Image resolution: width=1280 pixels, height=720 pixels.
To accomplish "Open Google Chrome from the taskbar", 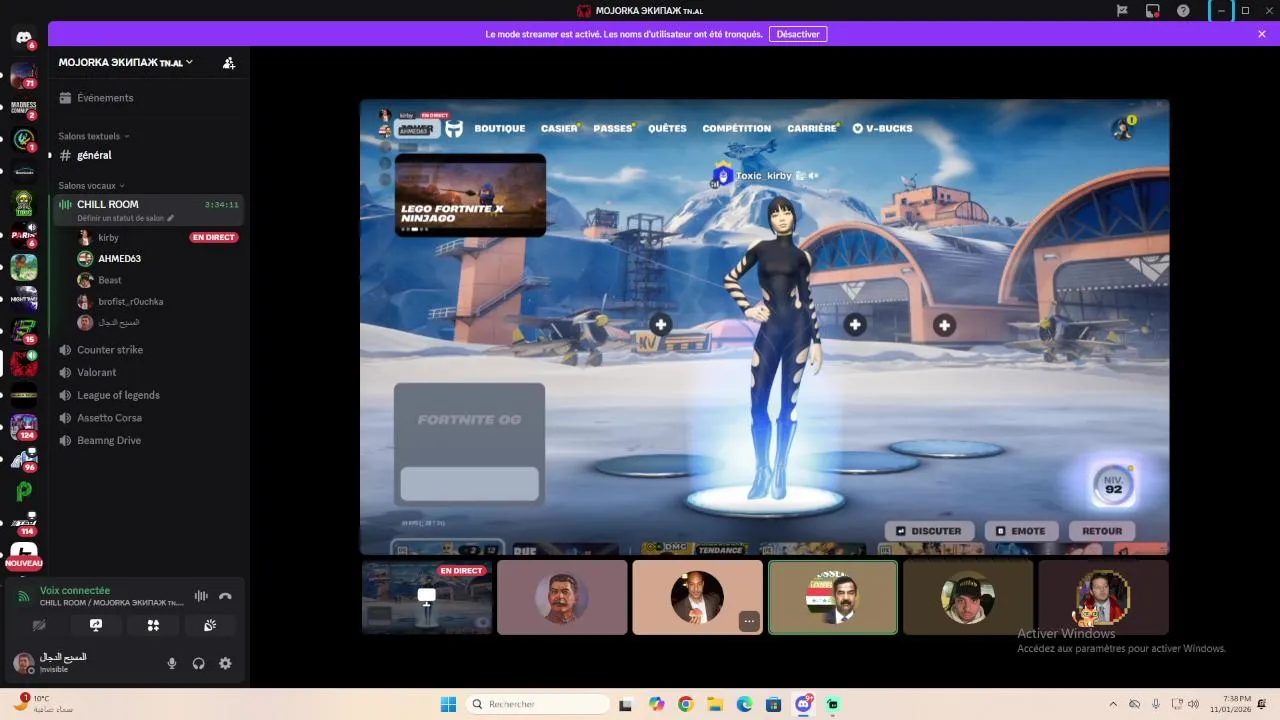I will 685,704.
